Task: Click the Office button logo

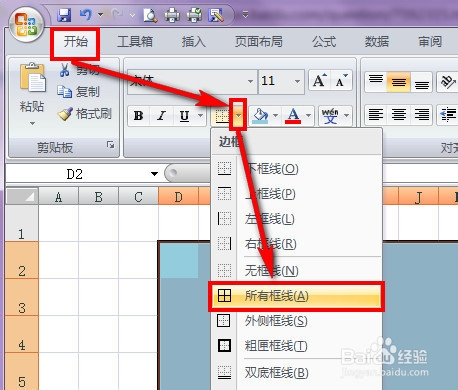Action: coord(26,25)
